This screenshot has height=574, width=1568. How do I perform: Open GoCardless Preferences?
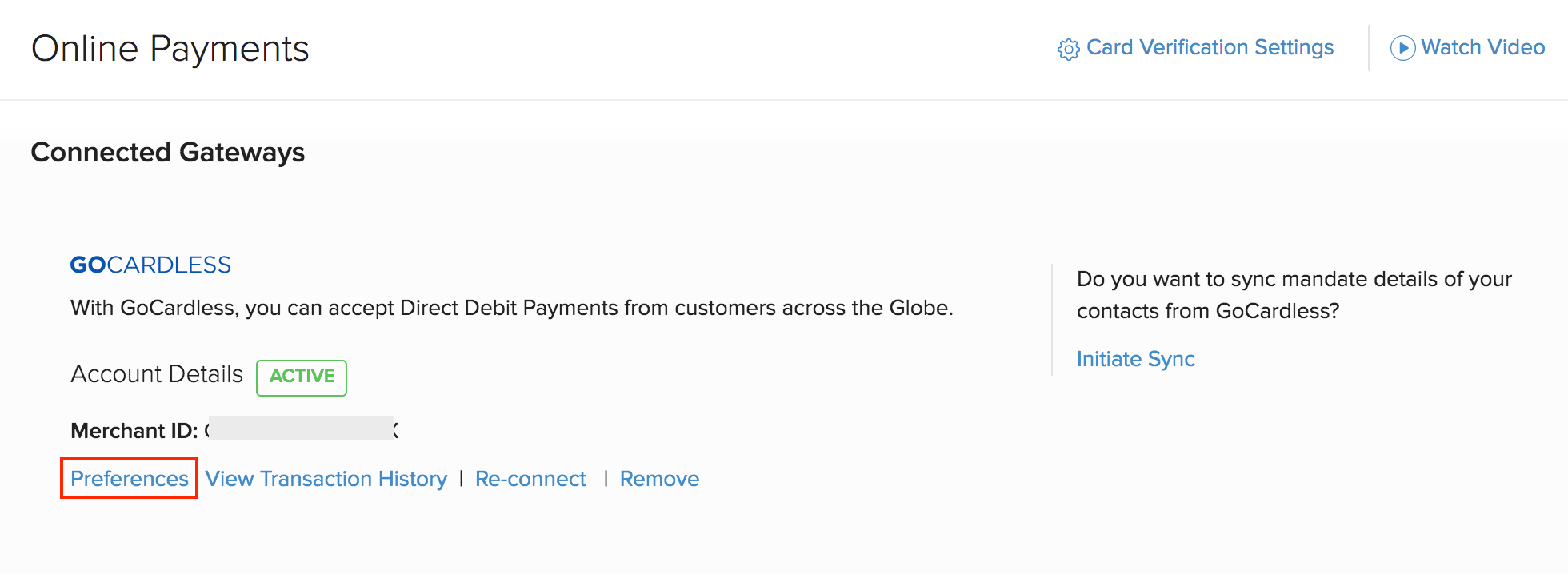(130, 479)
